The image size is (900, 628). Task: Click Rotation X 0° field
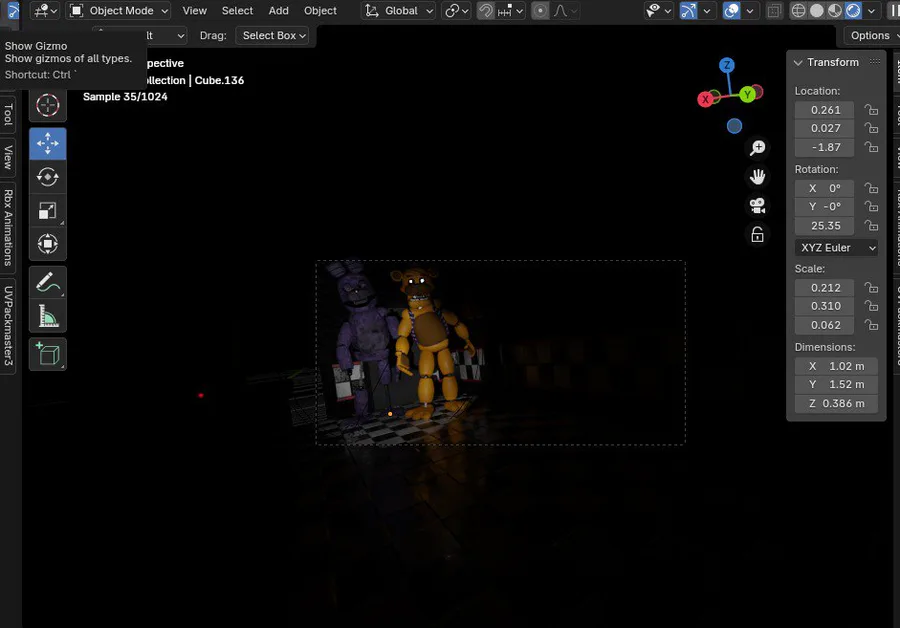tap(824, 188)
